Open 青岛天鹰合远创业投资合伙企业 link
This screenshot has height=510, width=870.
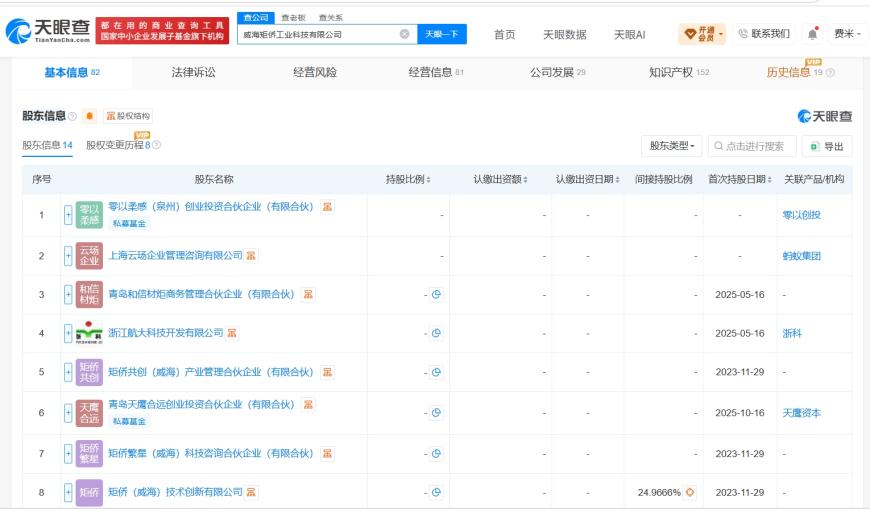tap(201, 405)
